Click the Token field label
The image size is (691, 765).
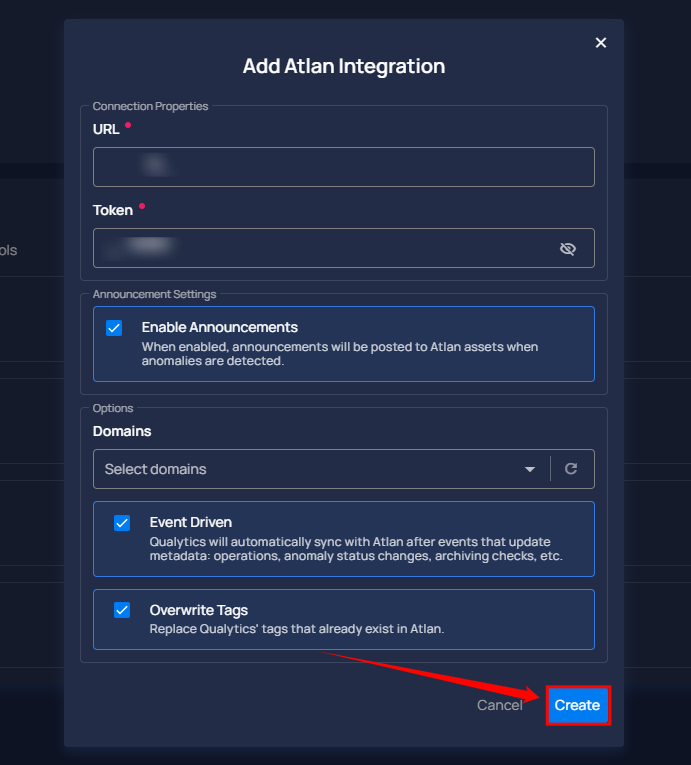coord(113,210)
